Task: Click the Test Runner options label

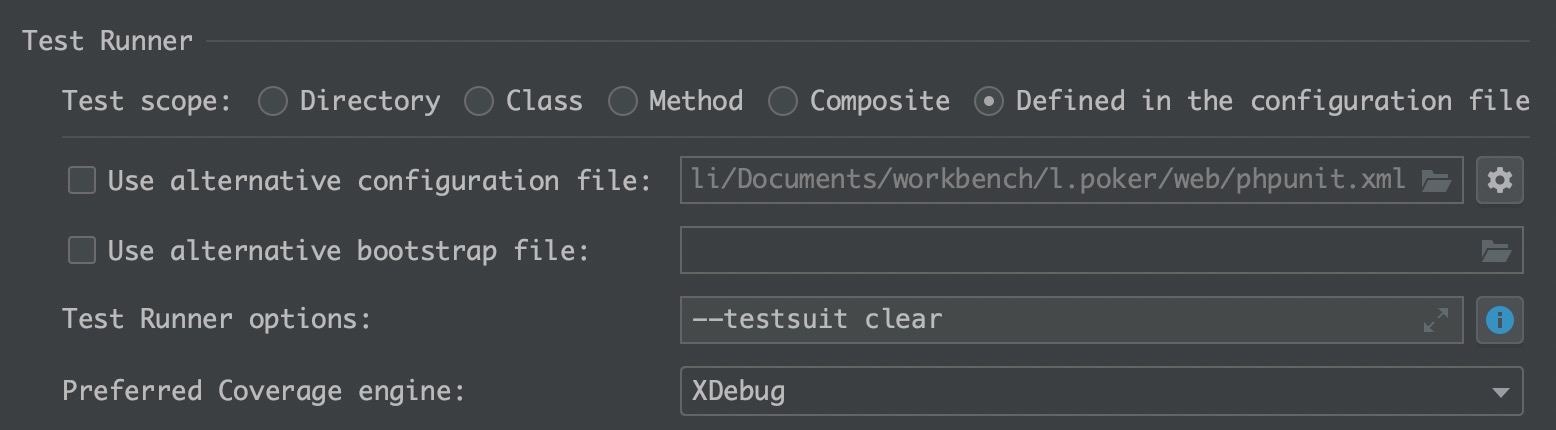Action: click(216, 320)
